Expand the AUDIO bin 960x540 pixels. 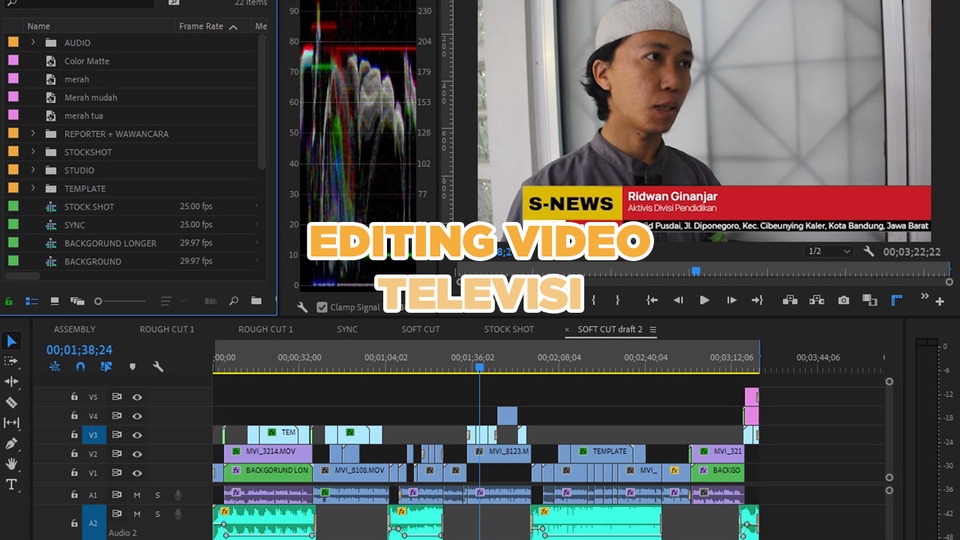33,42
